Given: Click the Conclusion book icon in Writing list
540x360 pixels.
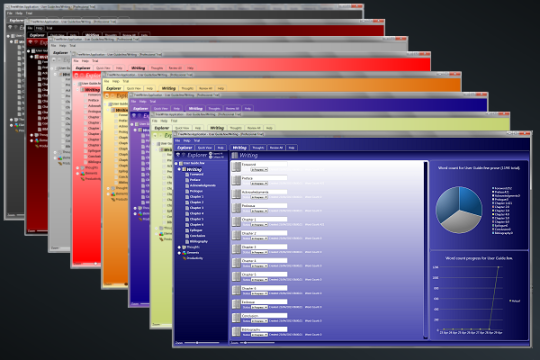Looking at the screenshot, I should (236, 318).
